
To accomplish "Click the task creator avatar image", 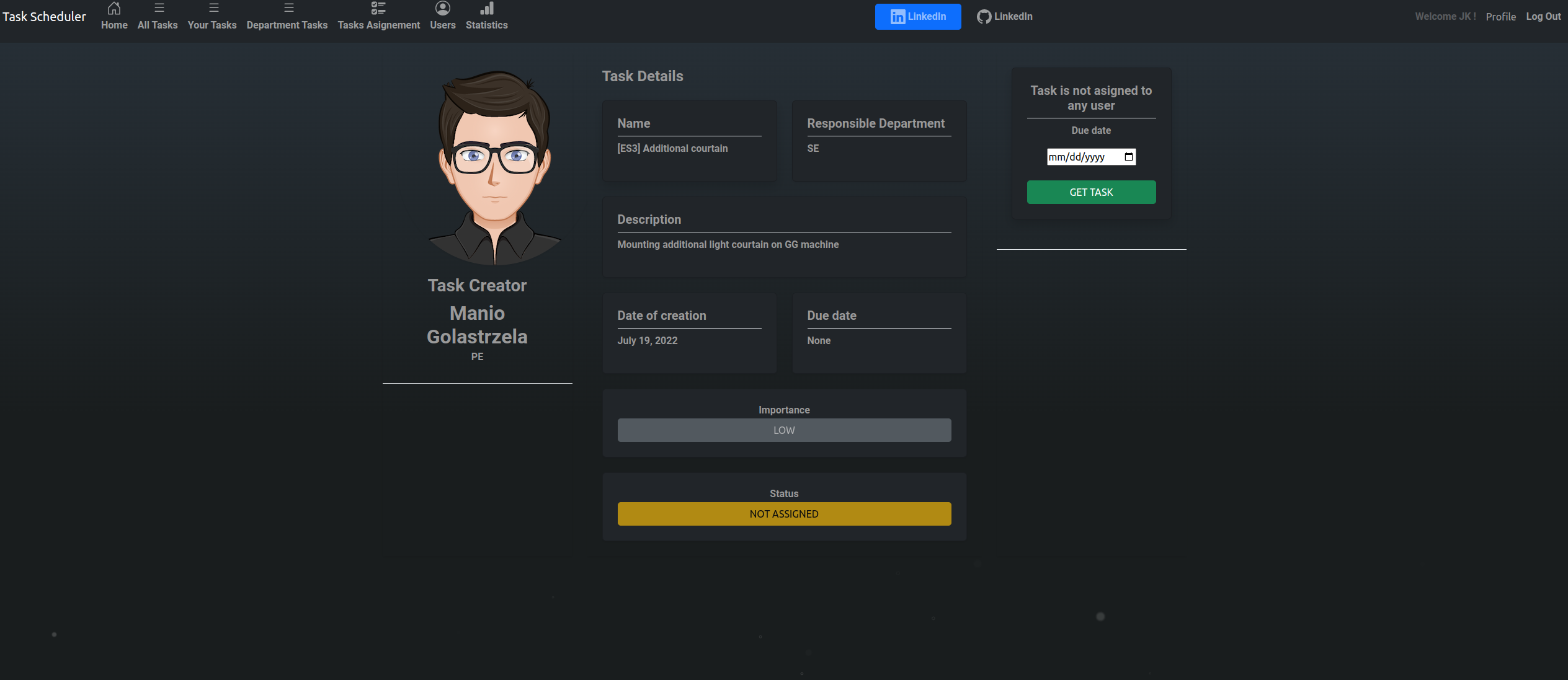I will pyautogui.click(x=493, y=167).
